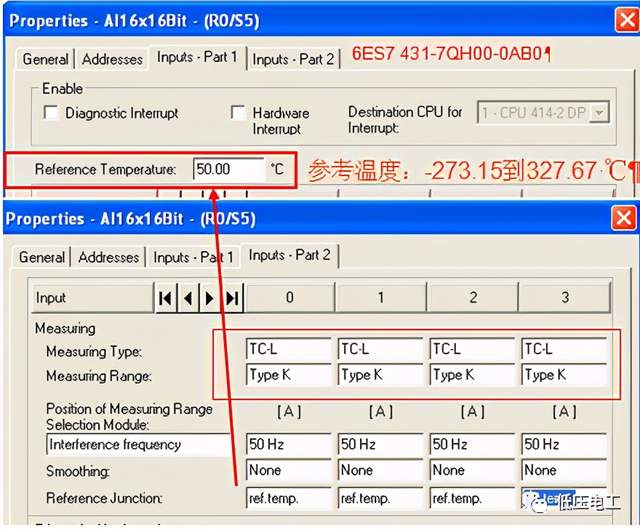Click channel 3 column header button
The width and height of the screenshot is (640, 531).
coord(564,298)
